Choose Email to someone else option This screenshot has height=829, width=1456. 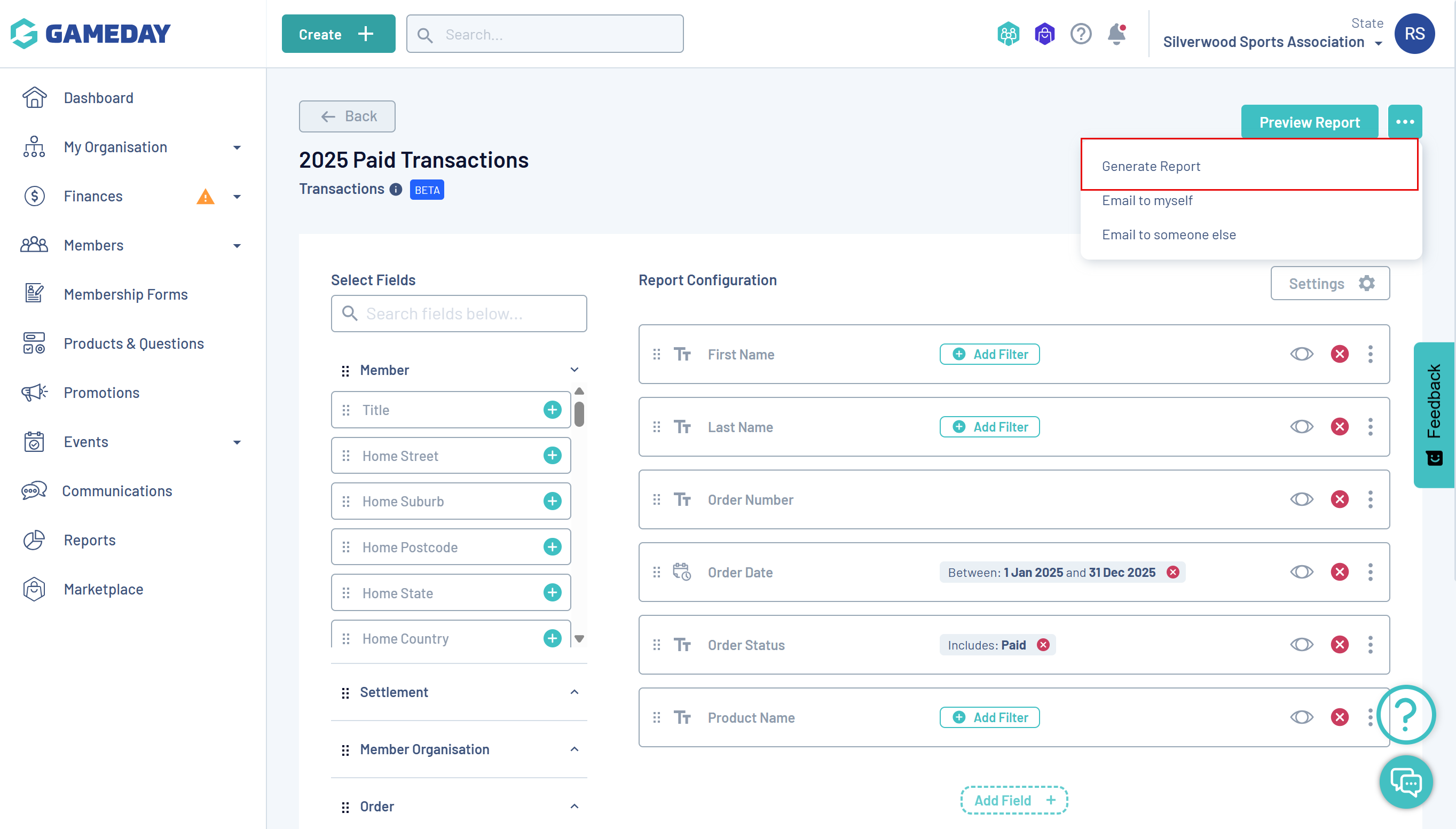pos(1169,234)
